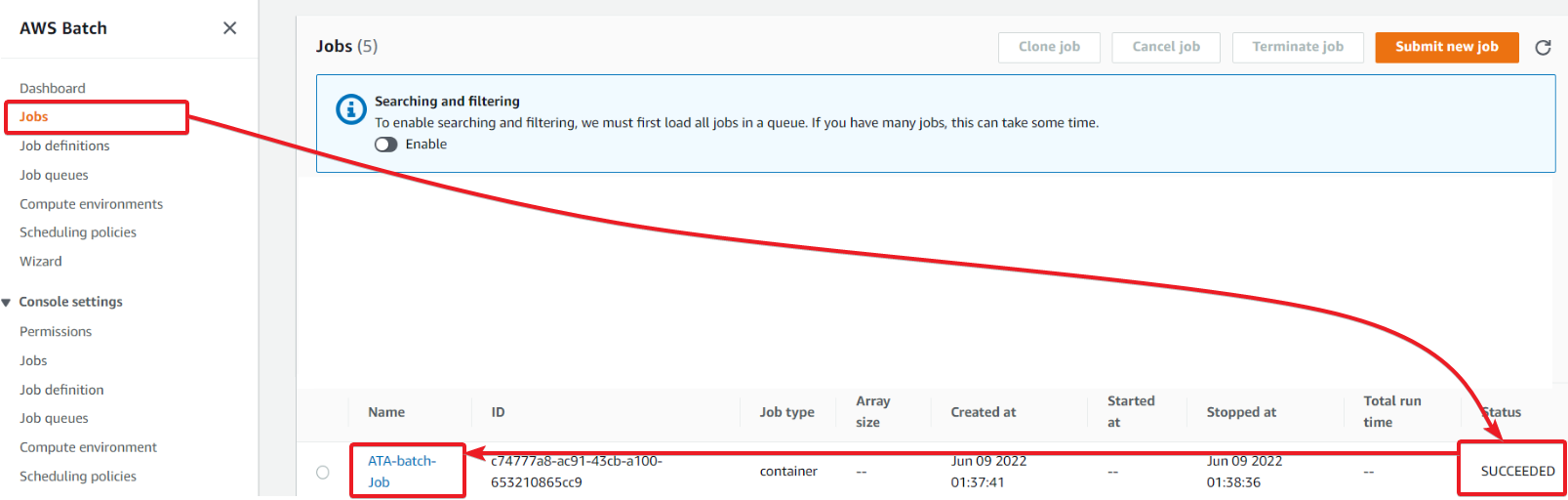Sort by the Stopped at column header
Viewport: 1568px width, 500px height.
click(1241, 412)
